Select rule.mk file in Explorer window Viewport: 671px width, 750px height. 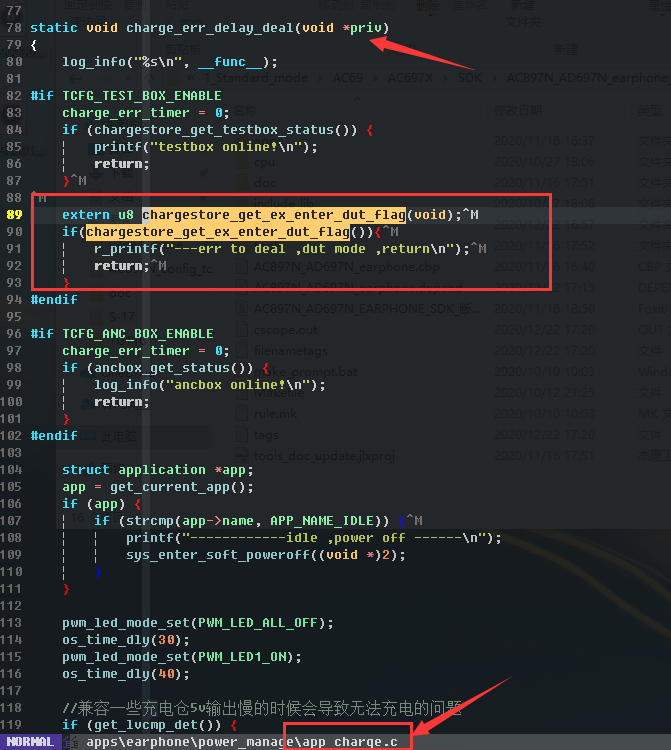275,414
